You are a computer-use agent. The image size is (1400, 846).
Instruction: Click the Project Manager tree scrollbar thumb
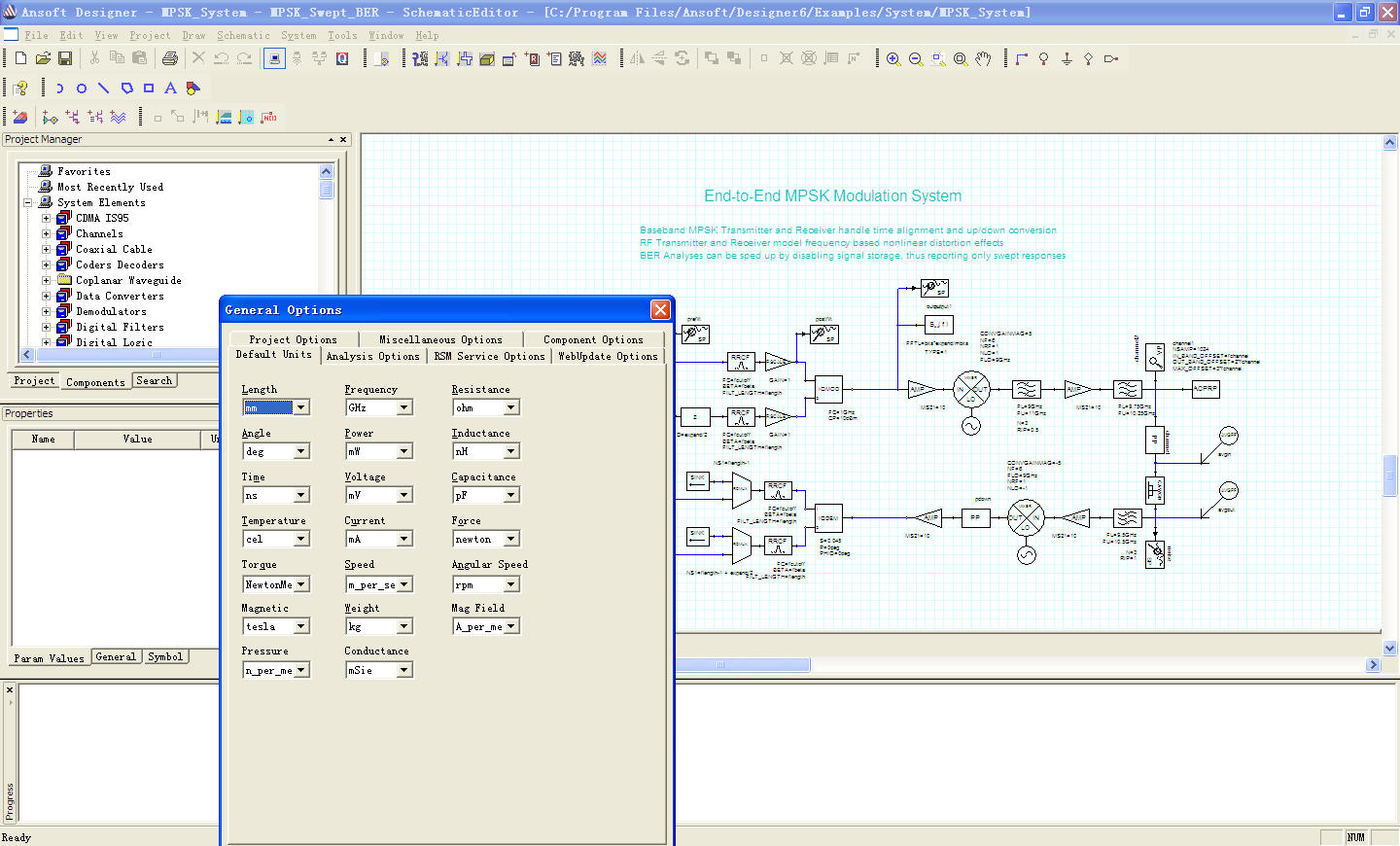click(327, 189)
